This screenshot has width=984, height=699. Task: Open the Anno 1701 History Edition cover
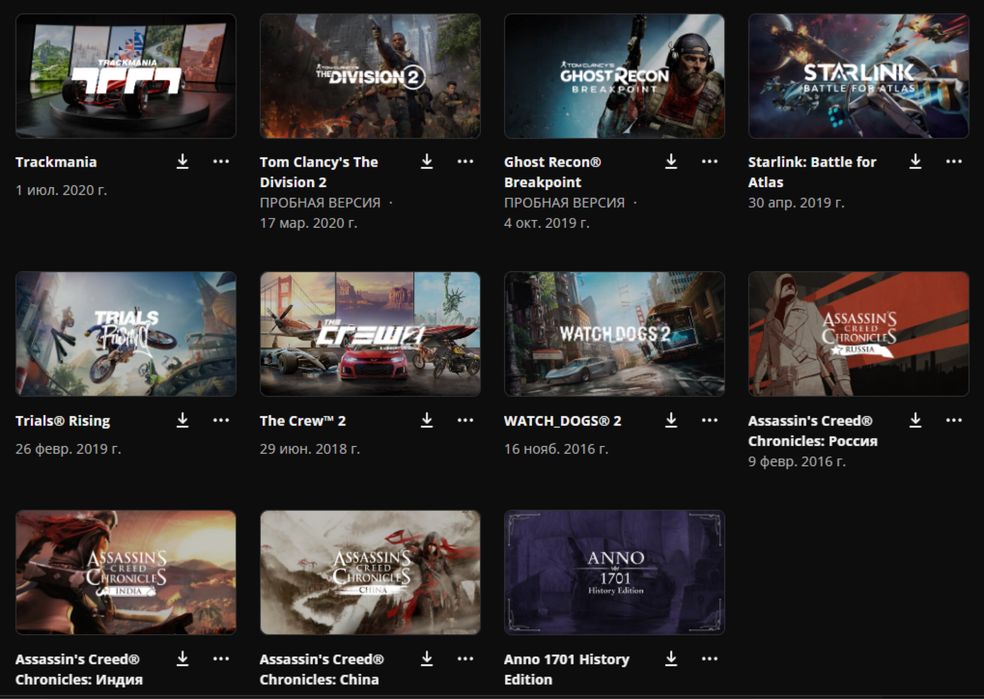(614, 572)
